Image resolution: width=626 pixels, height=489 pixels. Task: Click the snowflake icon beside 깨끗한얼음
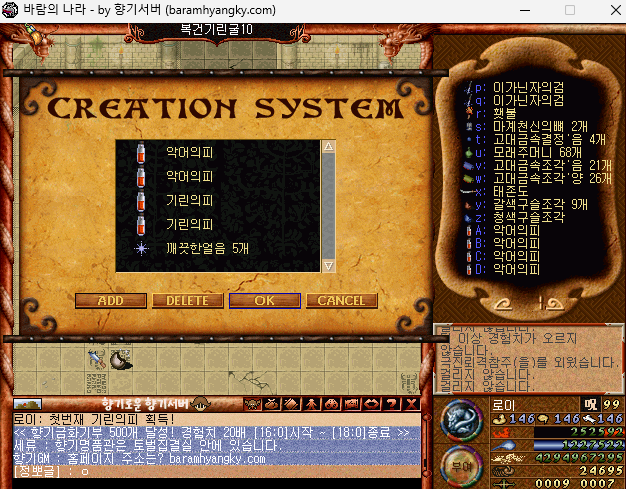point(141,249)
